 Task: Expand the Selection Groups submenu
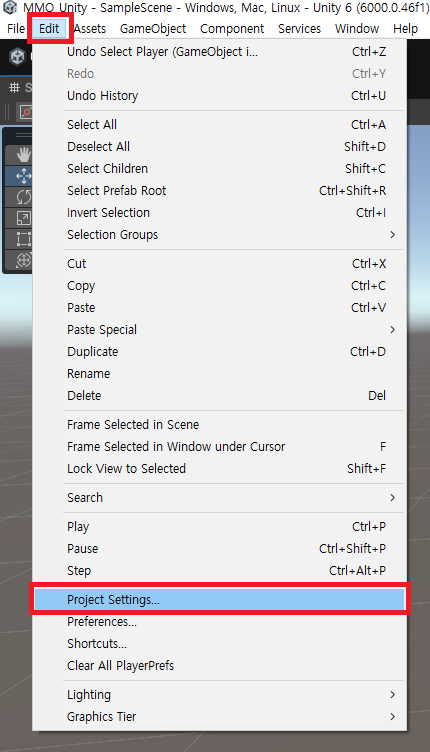click(220, 235)
